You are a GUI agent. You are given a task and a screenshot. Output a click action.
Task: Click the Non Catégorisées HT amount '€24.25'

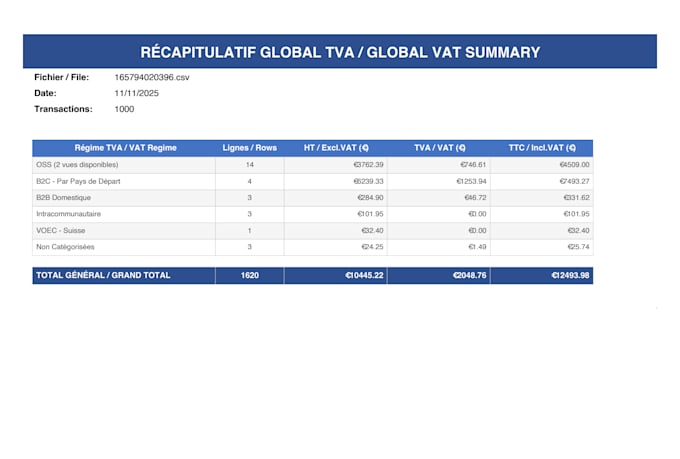point(373,247)
